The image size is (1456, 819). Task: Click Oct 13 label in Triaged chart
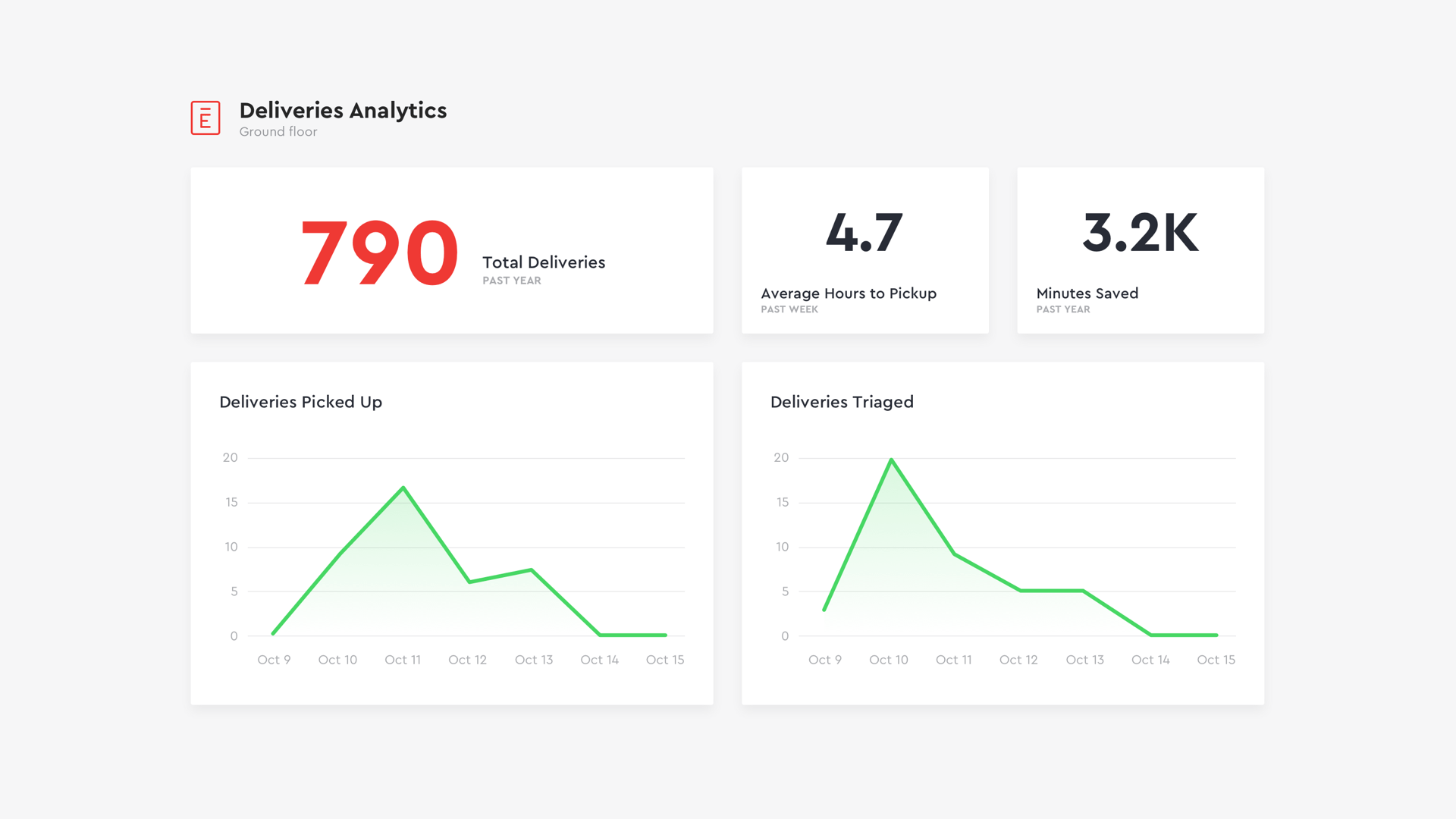click(1085, 660)
